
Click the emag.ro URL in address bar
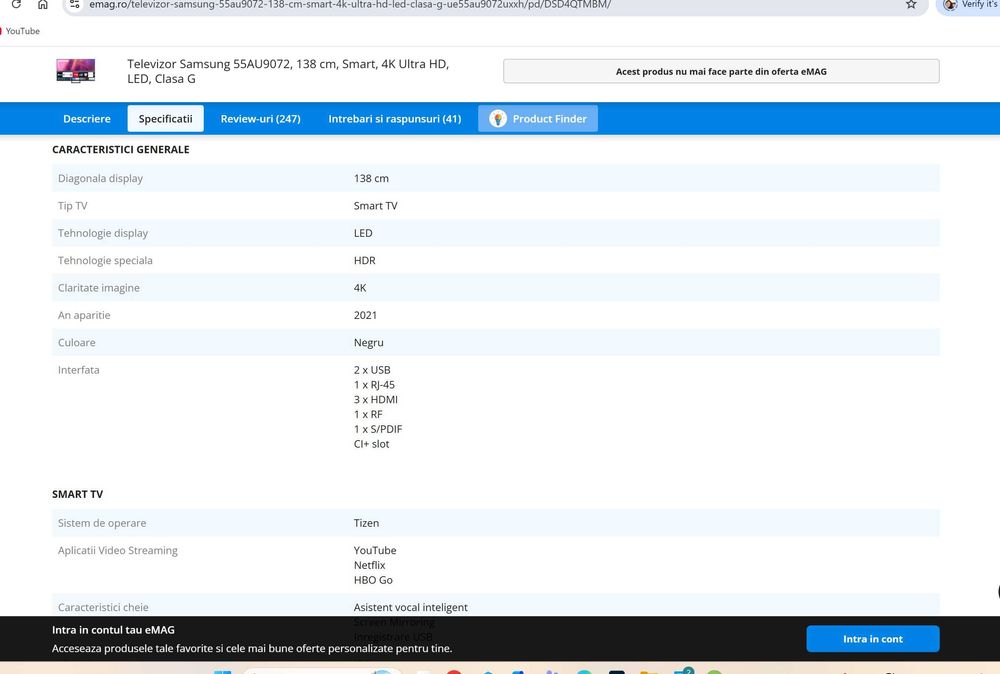point(349,4)
